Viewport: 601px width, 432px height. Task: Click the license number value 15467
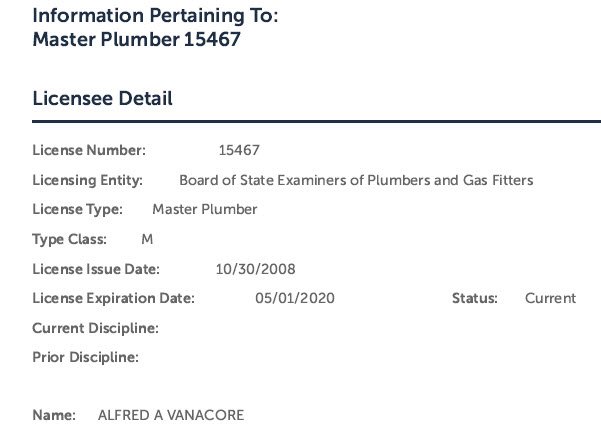coord(239,151)
